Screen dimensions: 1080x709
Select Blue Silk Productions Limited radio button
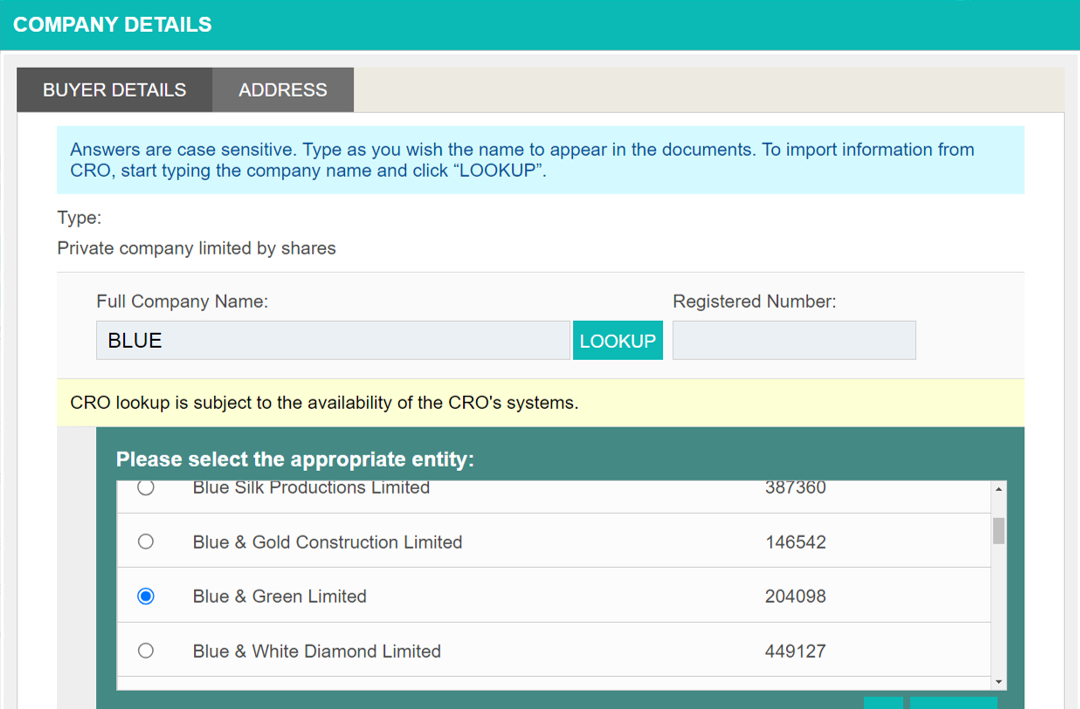145,487
